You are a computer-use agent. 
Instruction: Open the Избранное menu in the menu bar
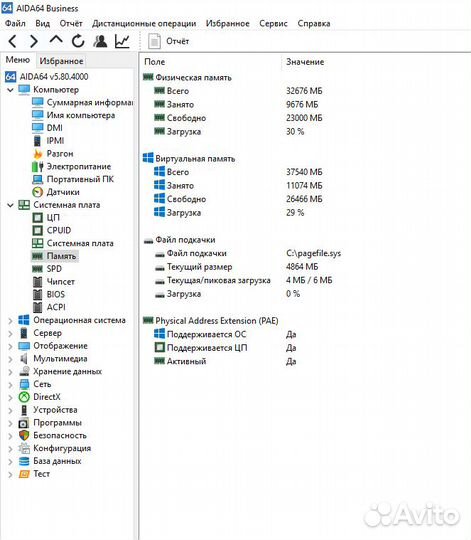pos(228,23)
